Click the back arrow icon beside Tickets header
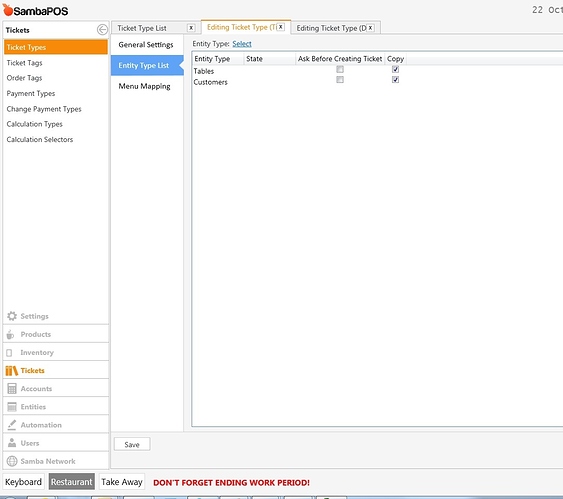The width and height of the screenshot is (563, 499). (x=102, y=29)
